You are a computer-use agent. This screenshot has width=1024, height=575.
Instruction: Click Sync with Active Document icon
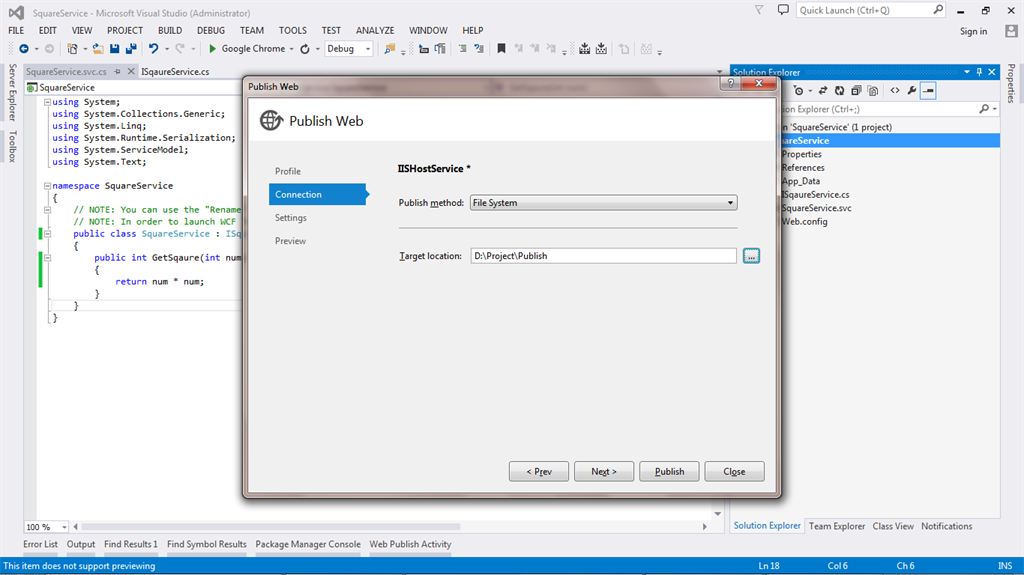coord(823,91)
